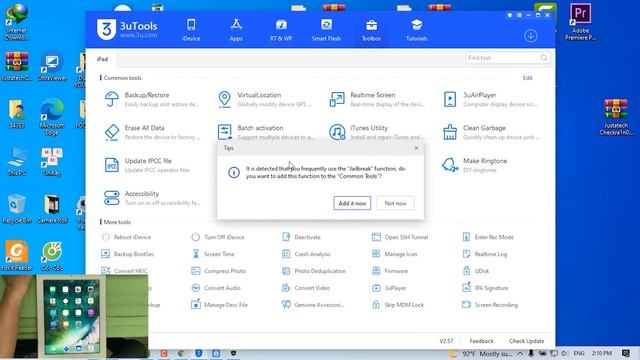Open Convert Video tool

(x=307, y=288)
